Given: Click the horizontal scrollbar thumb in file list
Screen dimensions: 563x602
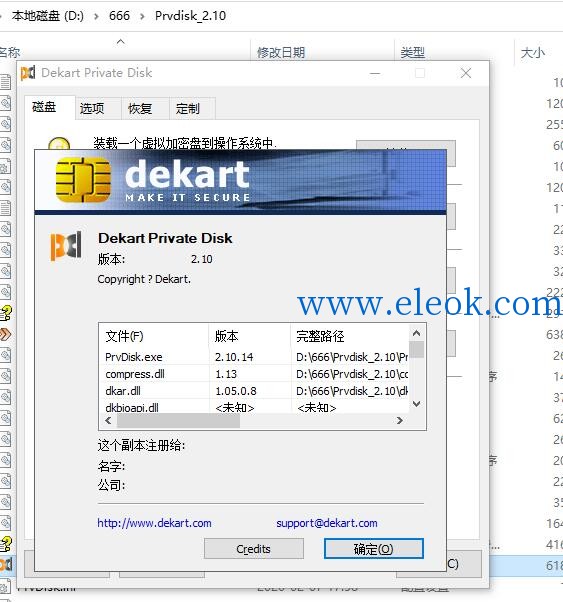Looking at the screenshot, I should coord(178,421).
